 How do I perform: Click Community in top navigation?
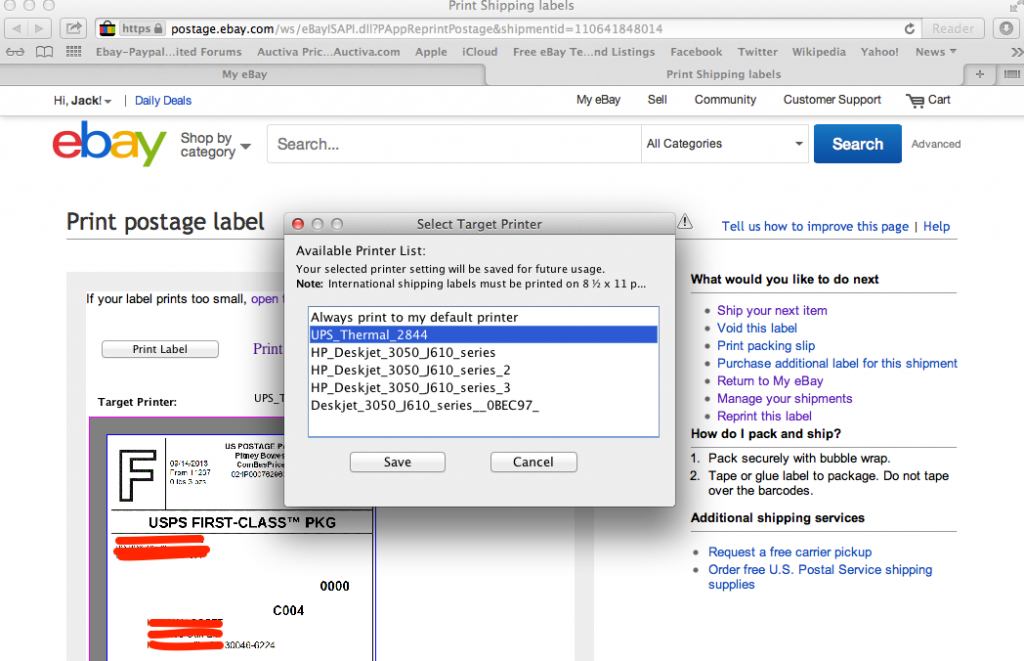click(725, 100)
